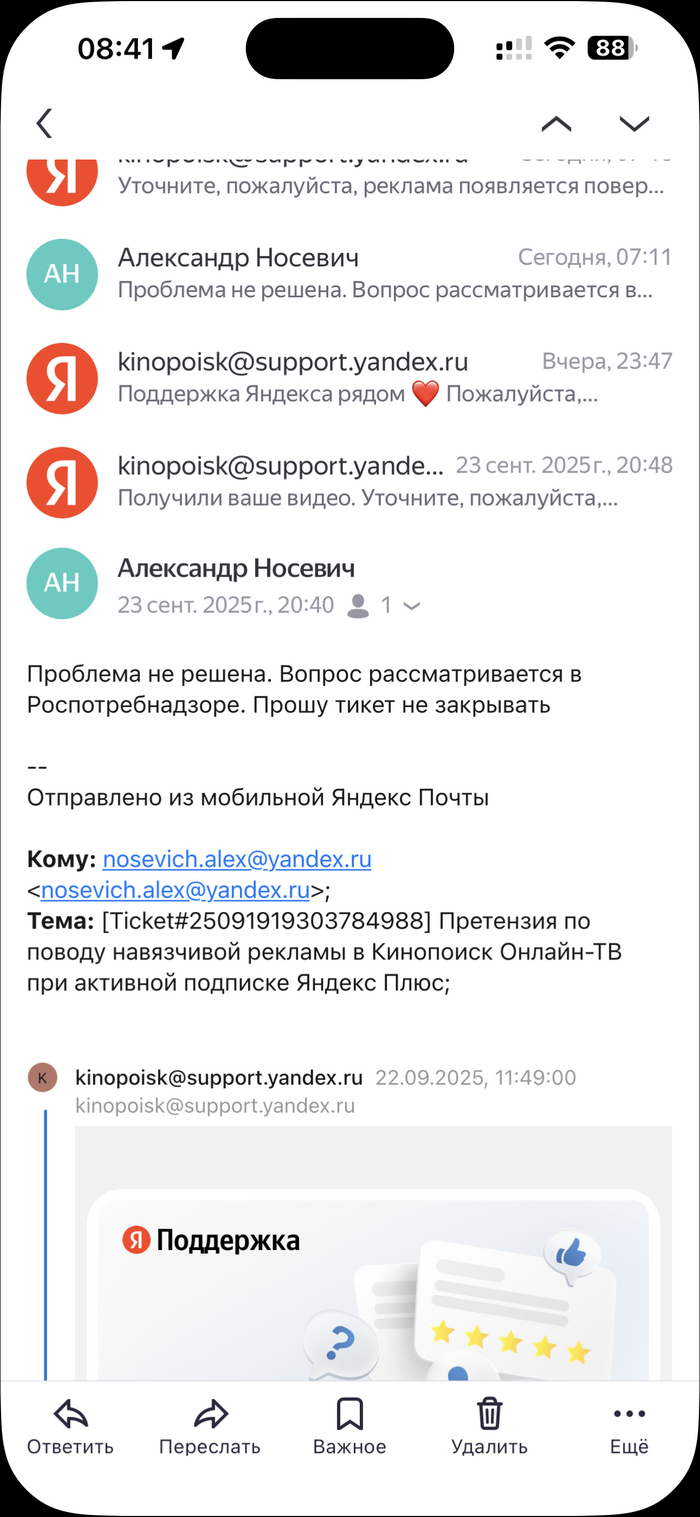Tap the red Я avatar of the Вчера message

pyautogui.click(x=62, y=378)
